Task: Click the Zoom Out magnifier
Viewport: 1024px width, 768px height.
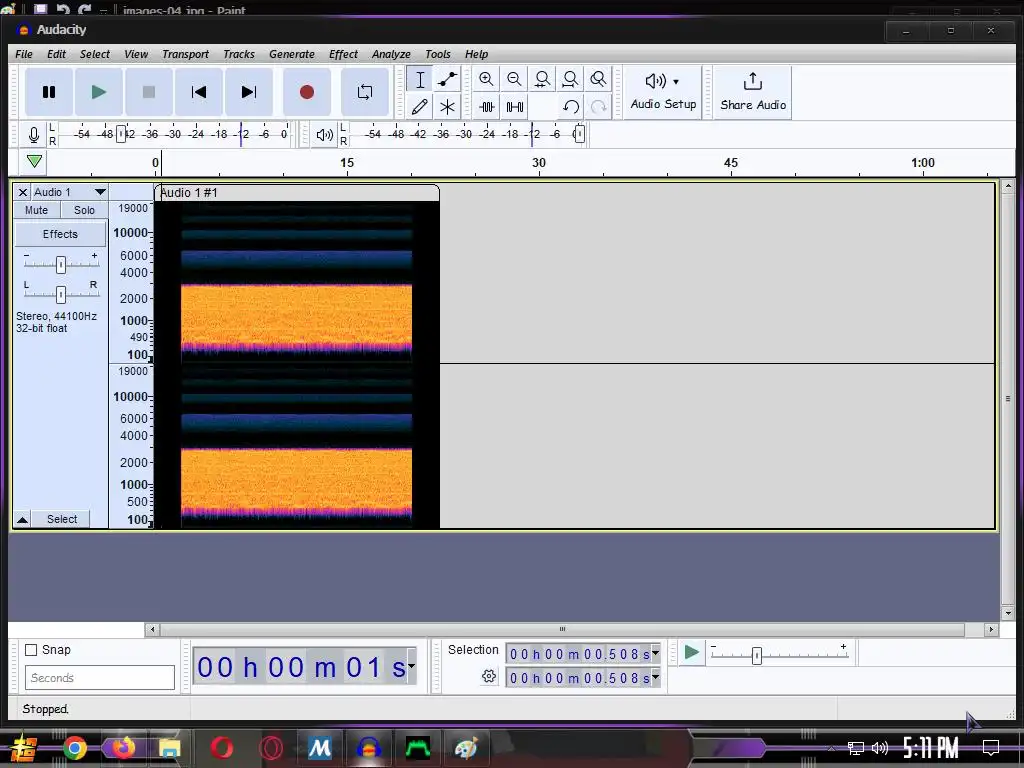Action: (x=514, y=80)
